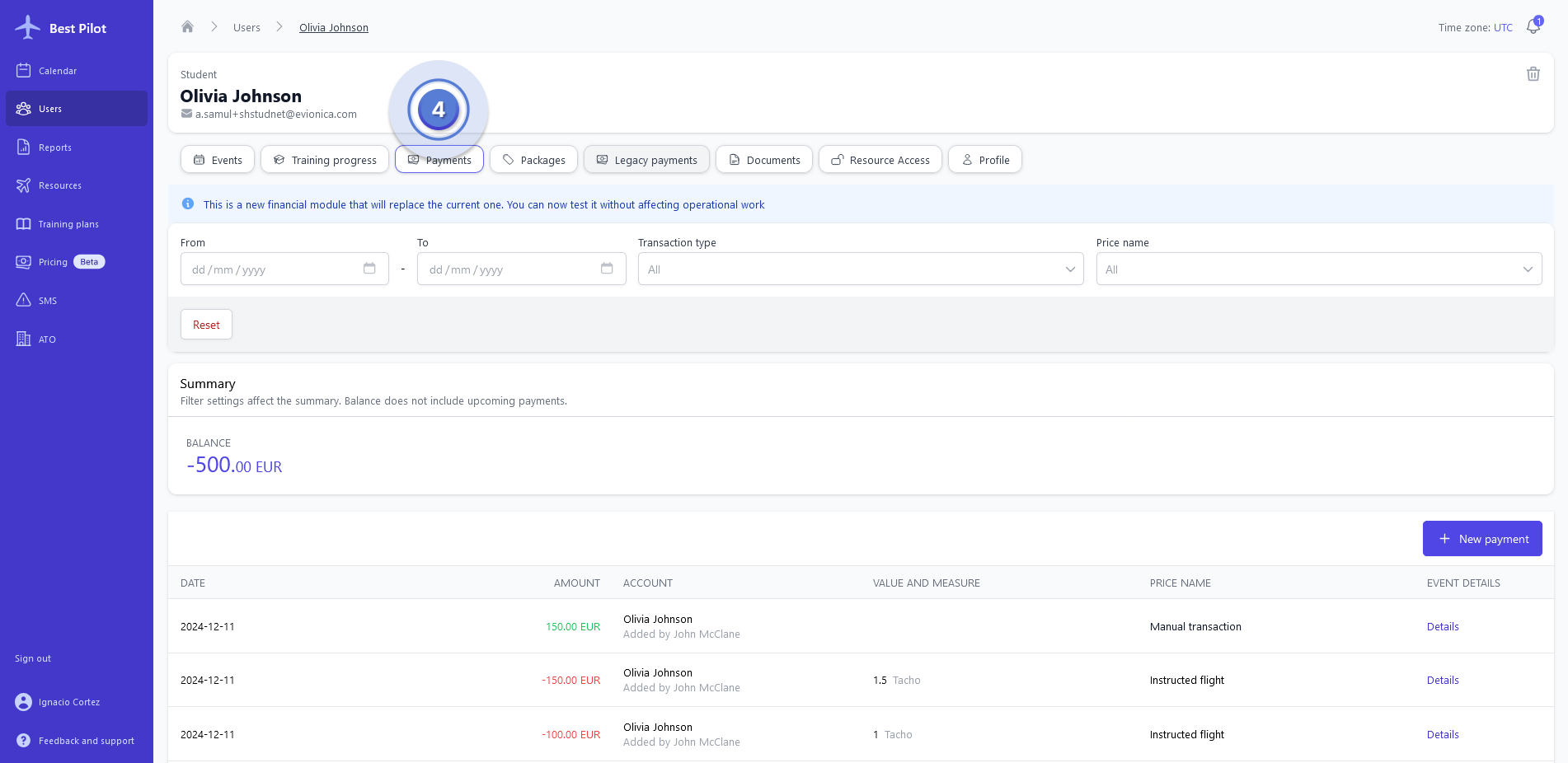Open the Packages tab
Image resolution: width=1568 pixels, height=763 pixels.
coord(533,160)
